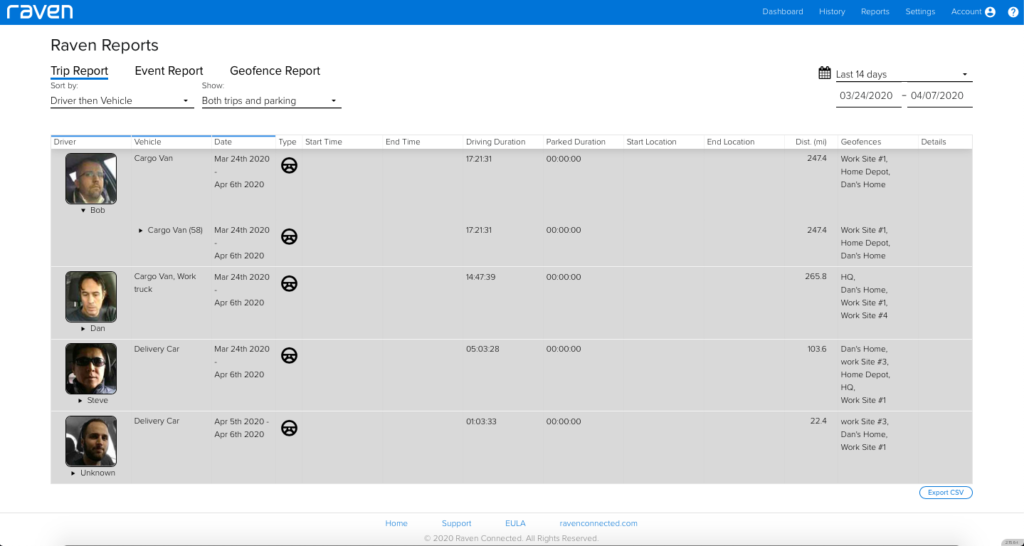Edit the end date 04/07/2020 field
Screen dimensions: 1024x546
(940, 95)
